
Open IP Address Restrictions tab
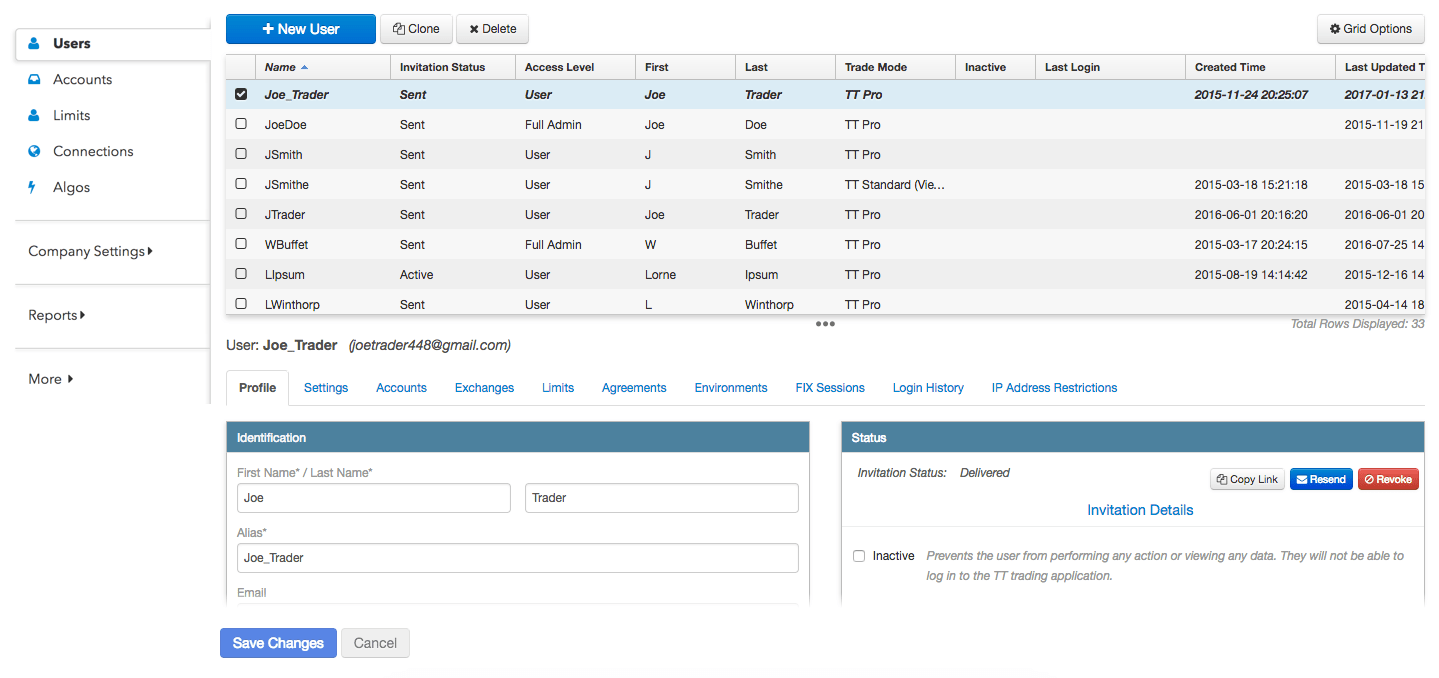click(x=1054, y=388)
